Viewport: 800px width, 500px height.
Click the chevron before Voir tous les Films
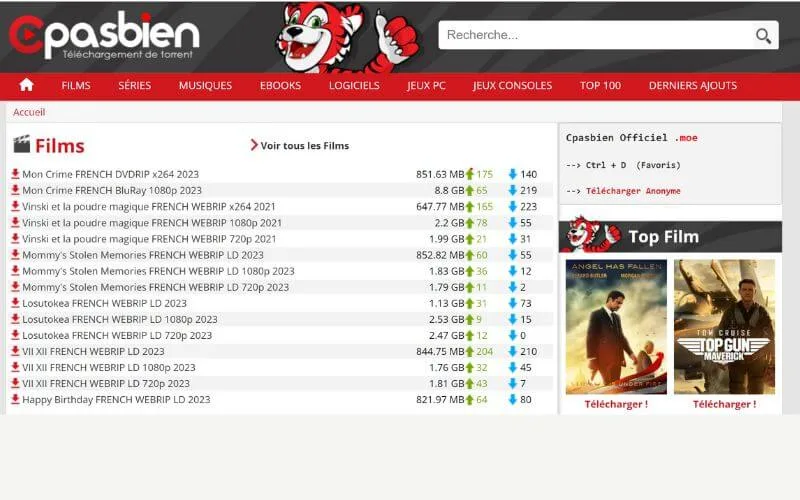(254, 145)
